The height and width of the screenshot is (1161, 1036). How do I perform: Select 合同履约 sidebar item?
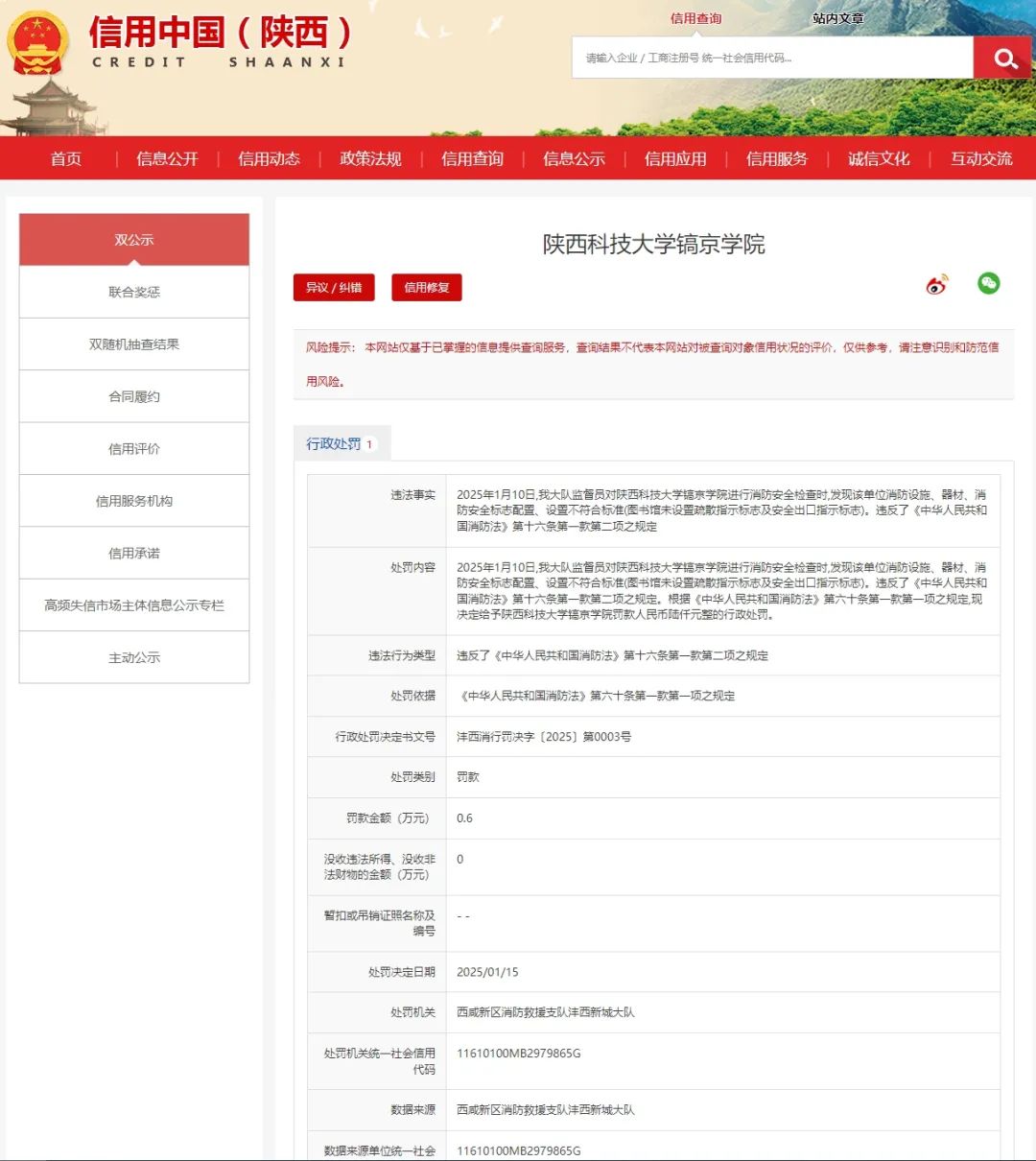(134, 396)
